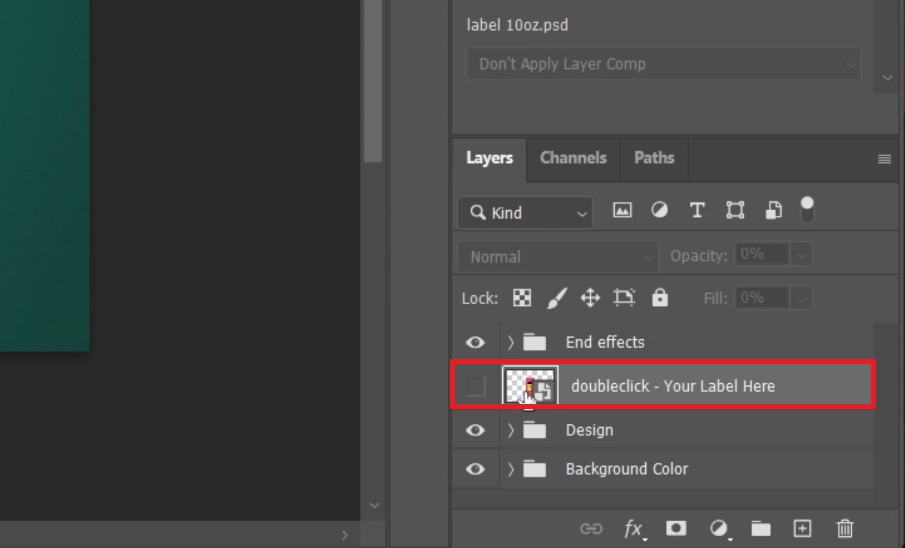Switch to the Channels tab
The width and height of the screenshot is (905, 548).
573,158
